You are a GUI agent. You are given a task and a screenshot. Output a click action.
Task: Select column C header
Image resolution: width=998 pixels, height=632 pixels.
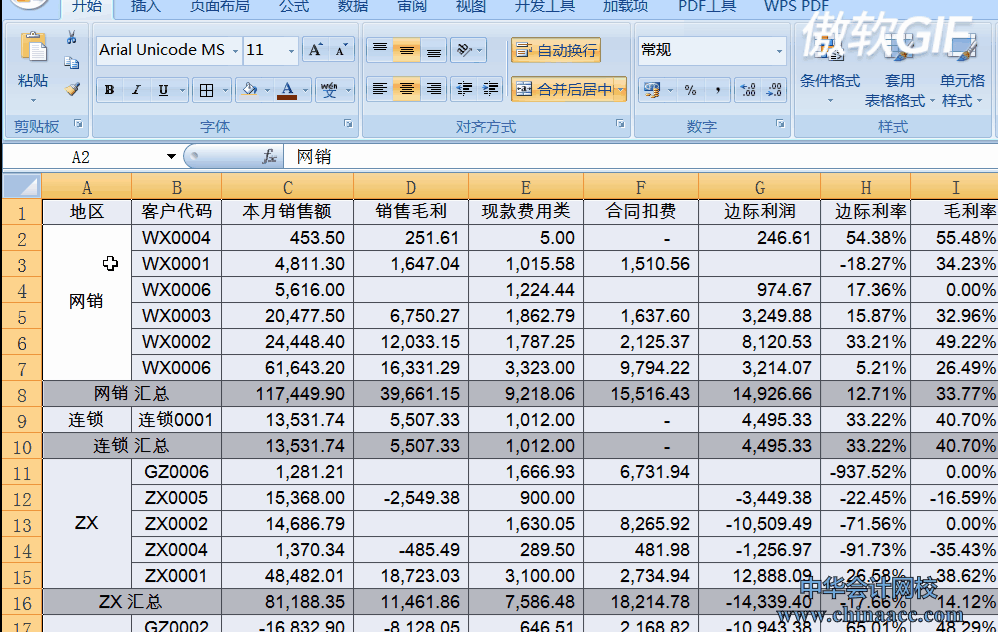tap(287, 187)
